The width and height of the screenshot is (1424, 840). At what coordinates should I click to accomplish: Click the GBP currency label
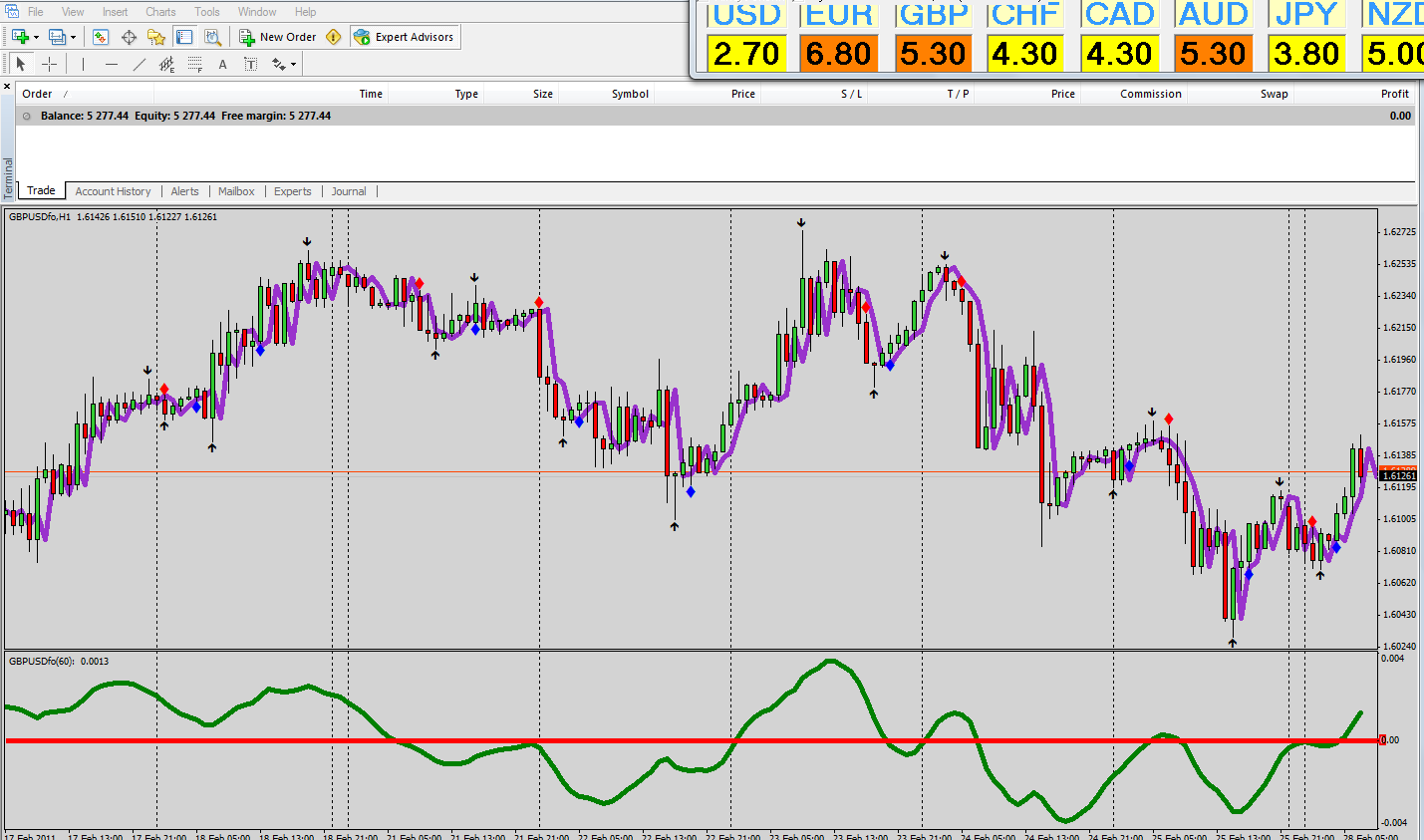coord(933,15)
